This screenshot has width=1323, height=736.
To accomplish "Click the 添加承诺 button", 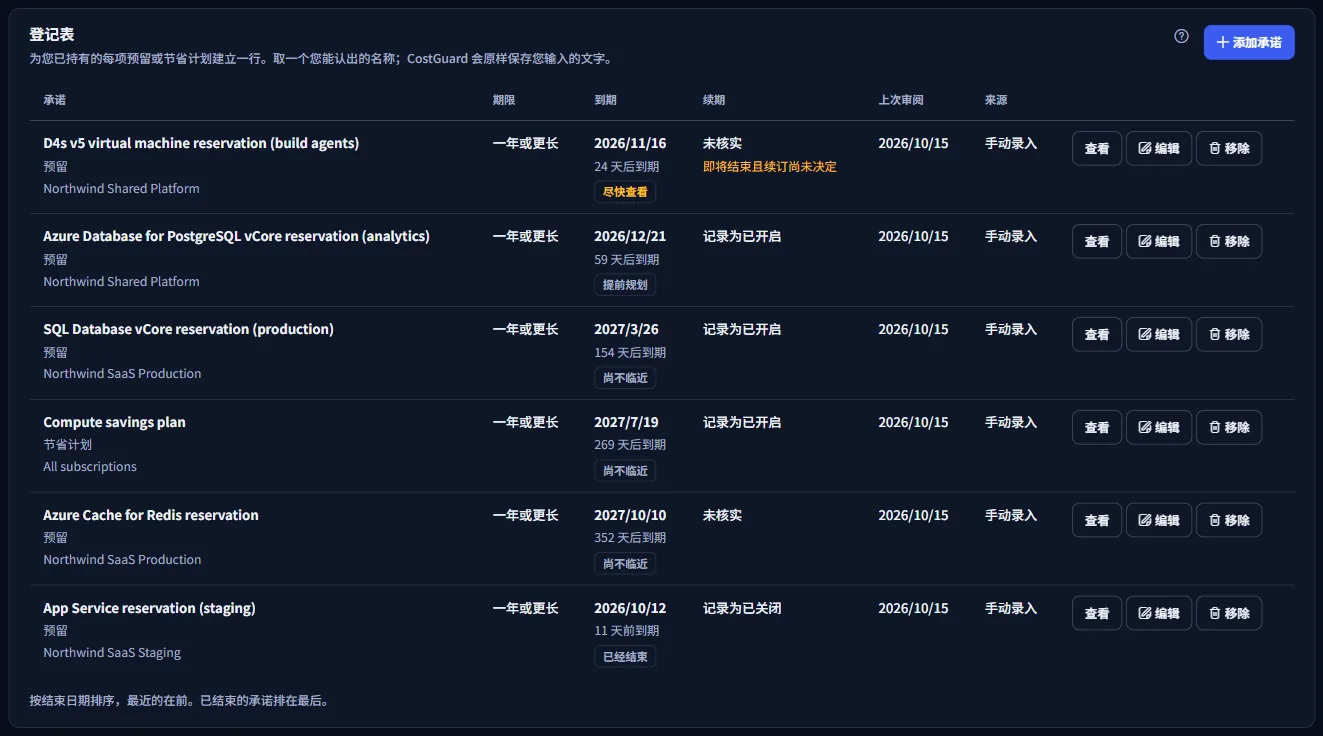I will tap(1249, 42).
